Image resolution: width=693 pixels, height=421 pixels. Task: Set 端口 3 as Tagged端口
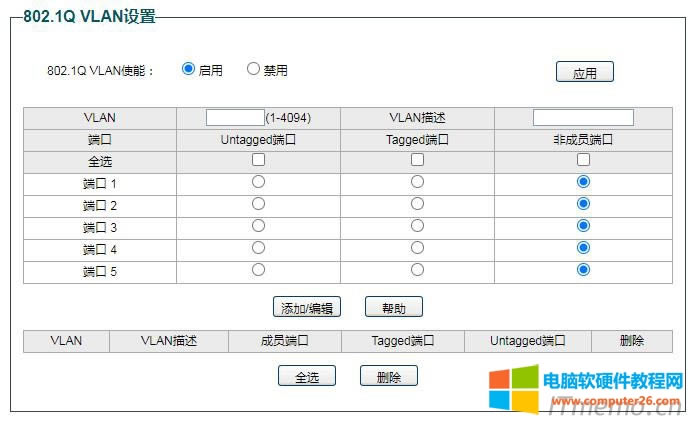click(x=417, y=226)
